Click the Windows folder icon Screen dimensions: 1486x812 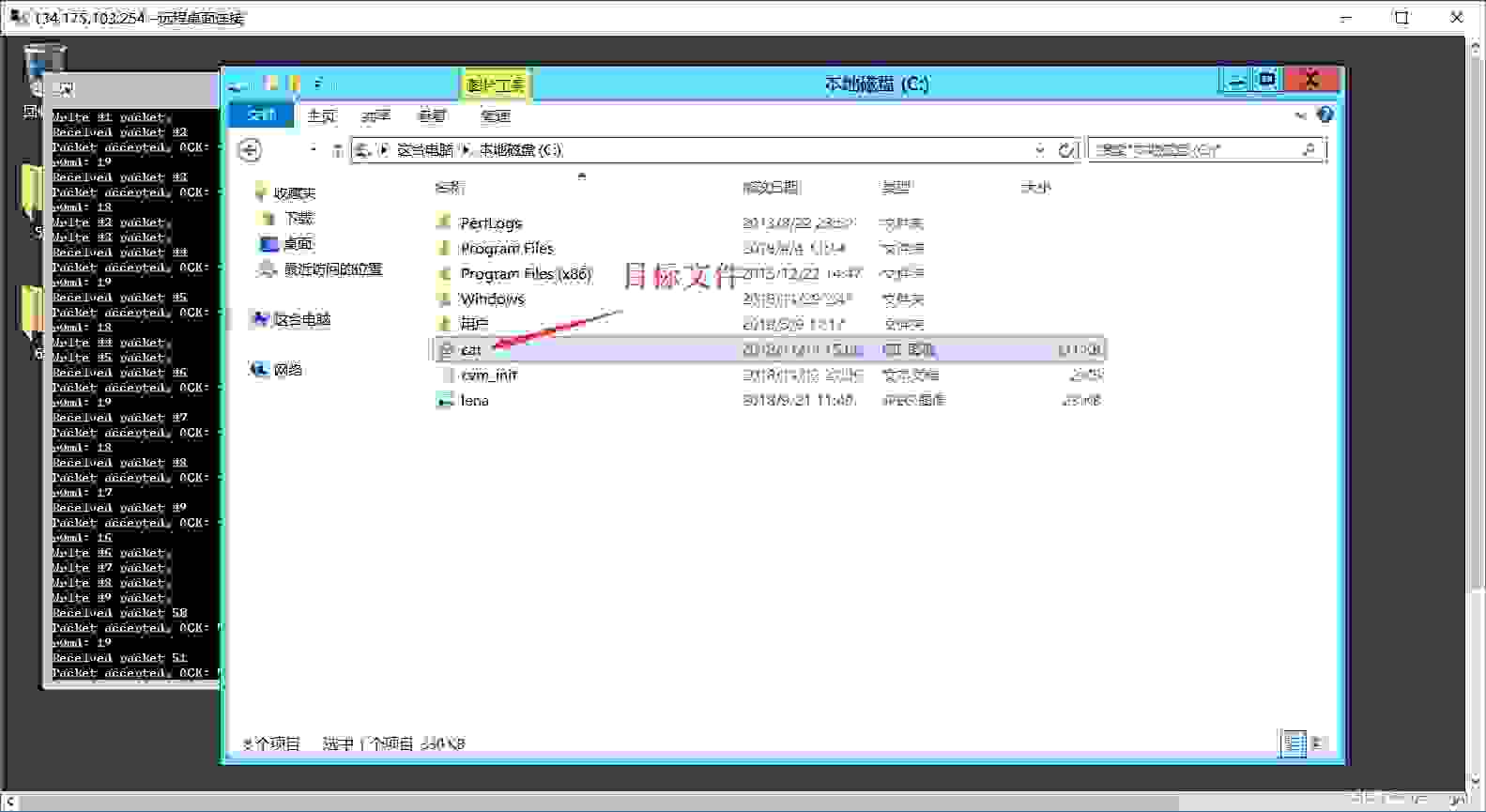[444, 299]
